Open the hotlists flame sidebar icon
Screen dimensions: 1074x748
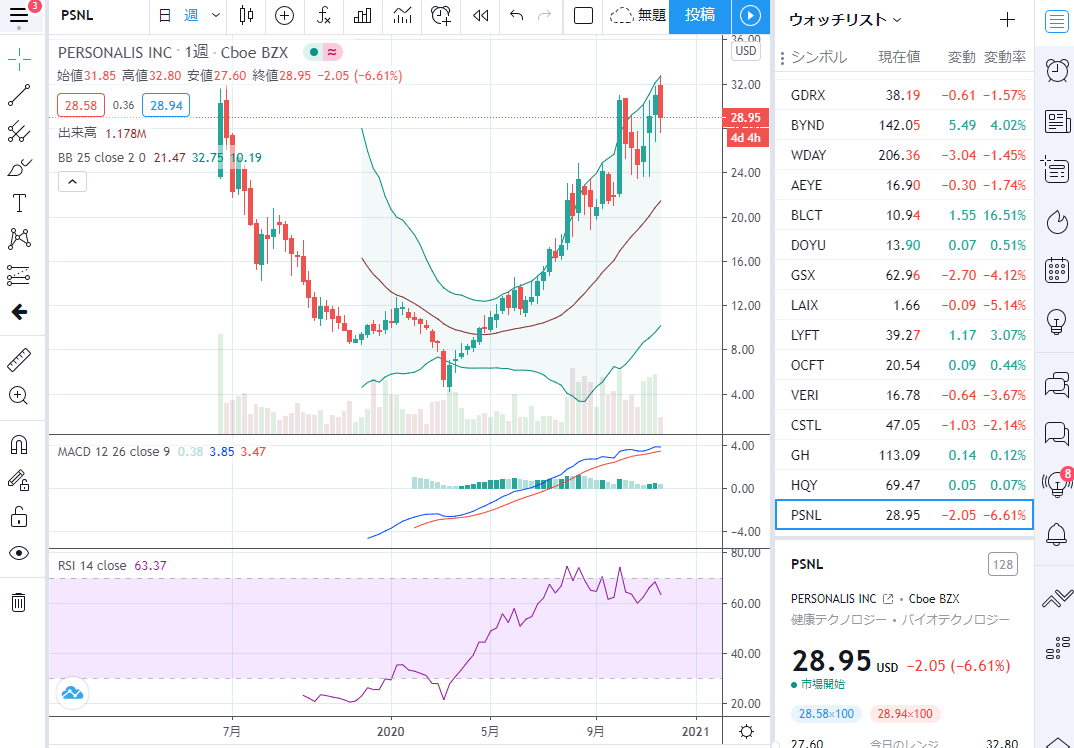(1057, 221)
